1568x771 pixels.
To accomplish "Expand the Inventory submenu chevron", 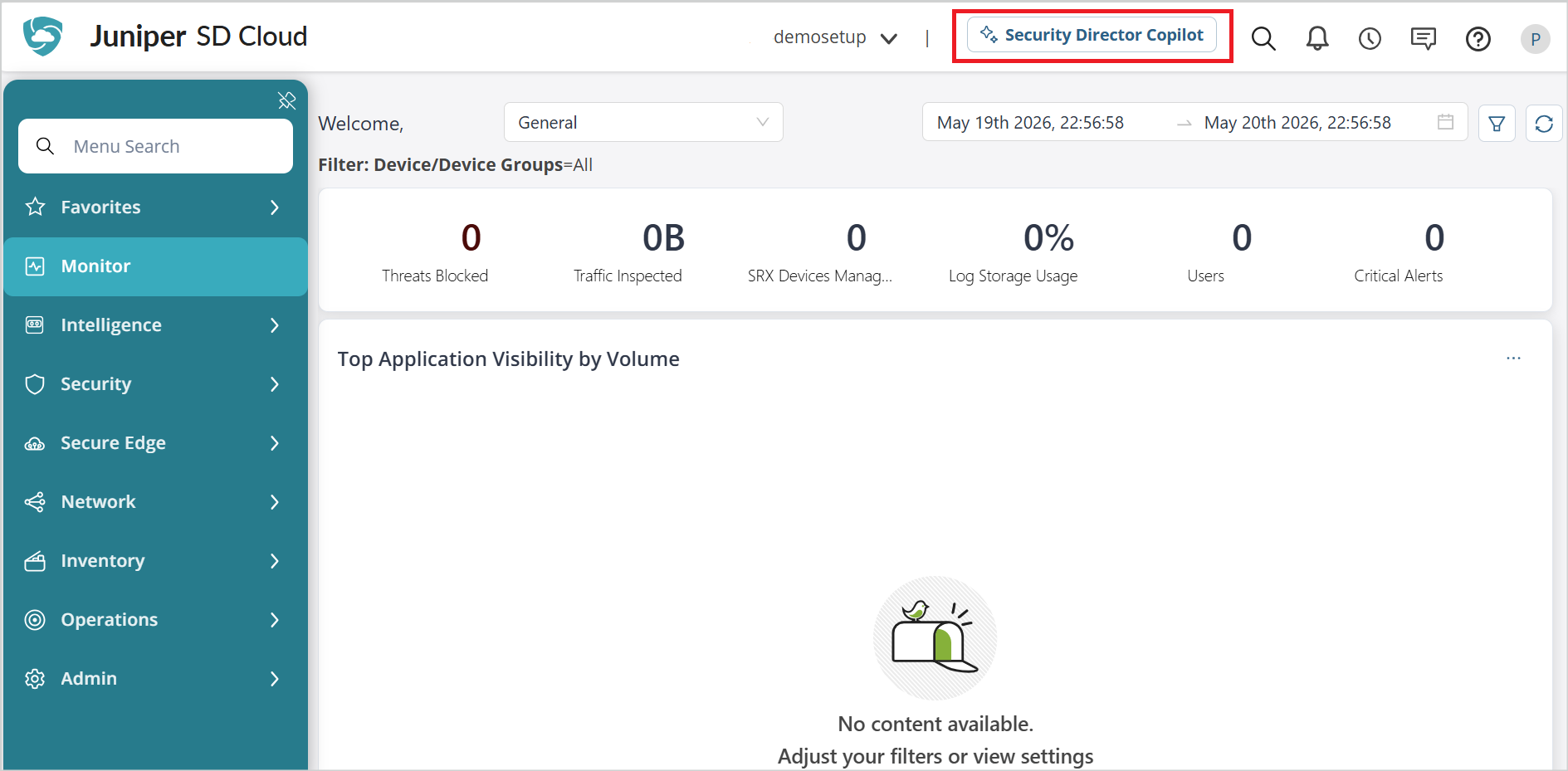I will click(275, 561).
